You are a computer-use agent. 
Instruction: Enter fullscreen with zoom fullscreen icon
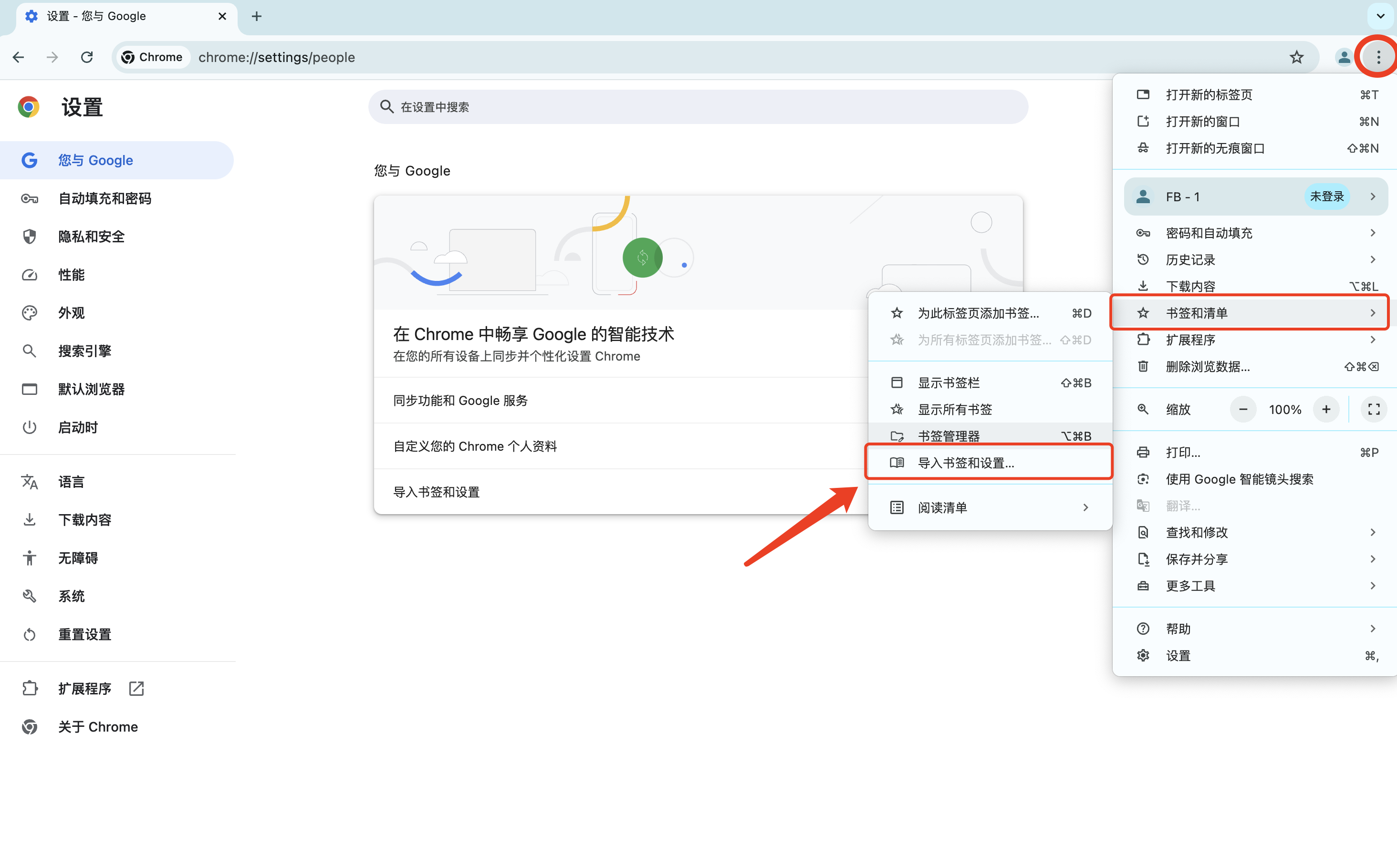pos(1374,409)
